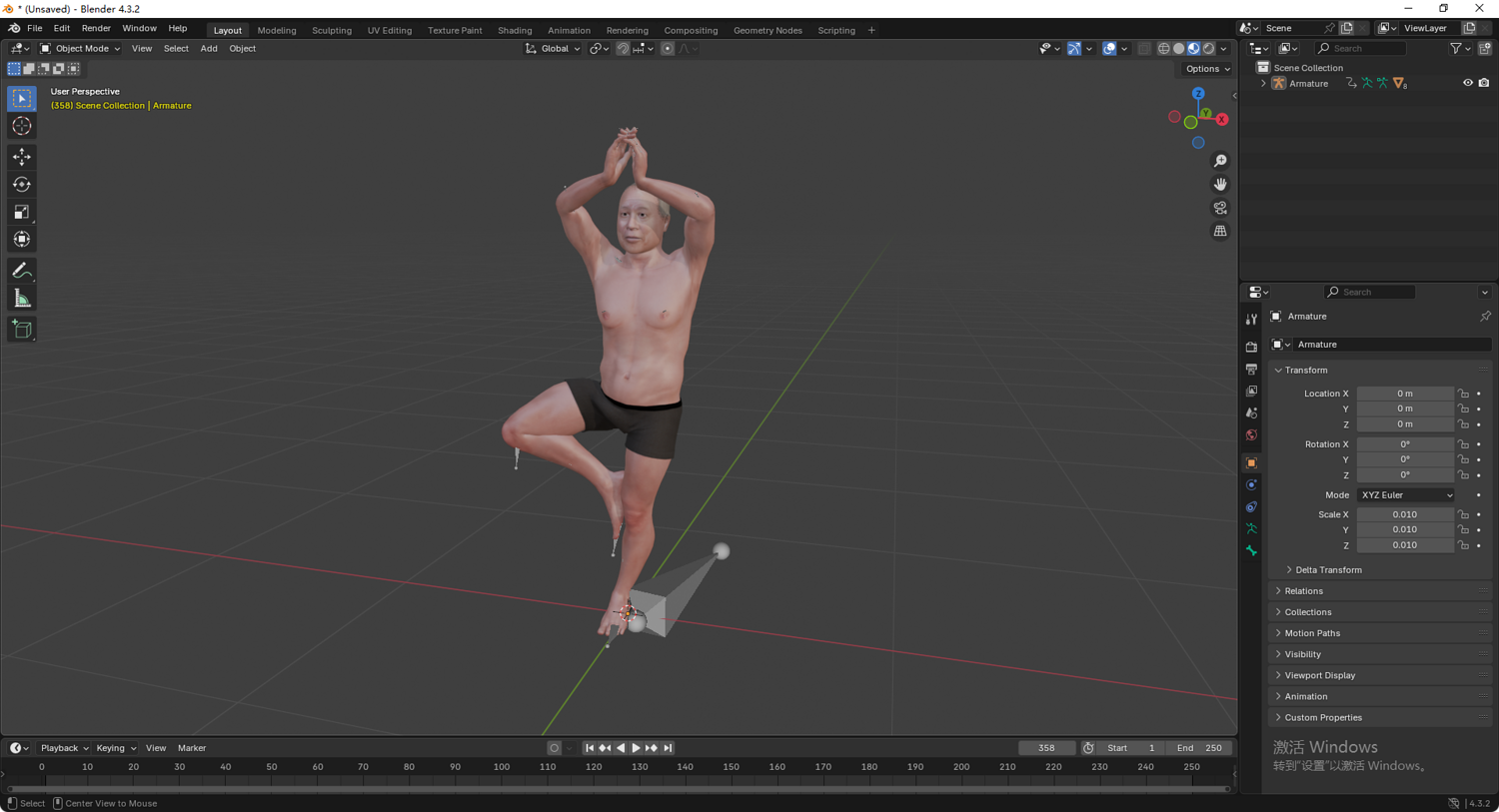1499x812 pixels.
Task: Click the Location Z value field
Action: point(1405,424)
